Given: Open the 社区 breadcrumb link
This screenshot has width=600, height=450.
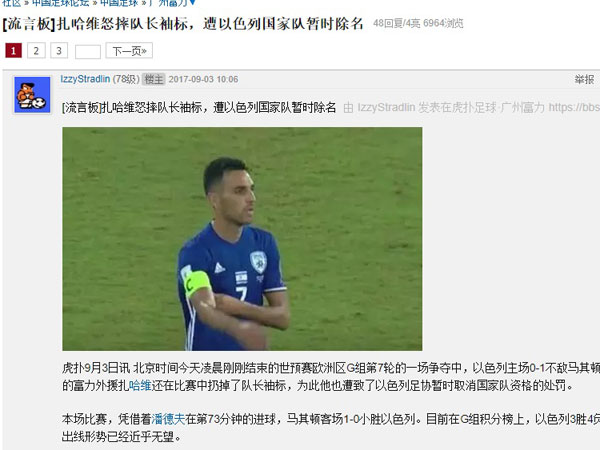Looking at the screenshot, I should click(x=11, y=3).
